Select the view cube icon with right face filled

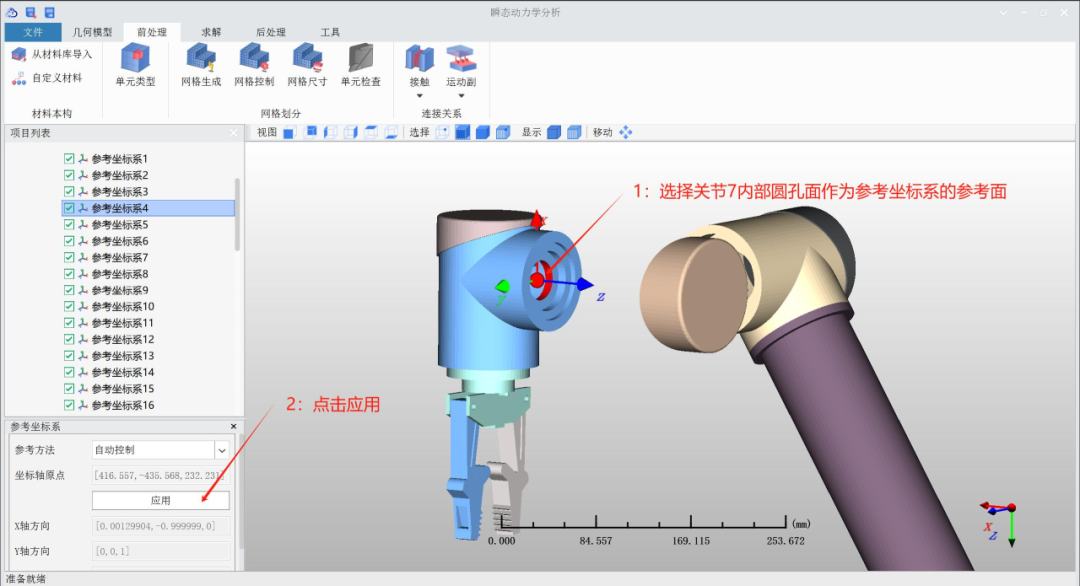point(351,132)
